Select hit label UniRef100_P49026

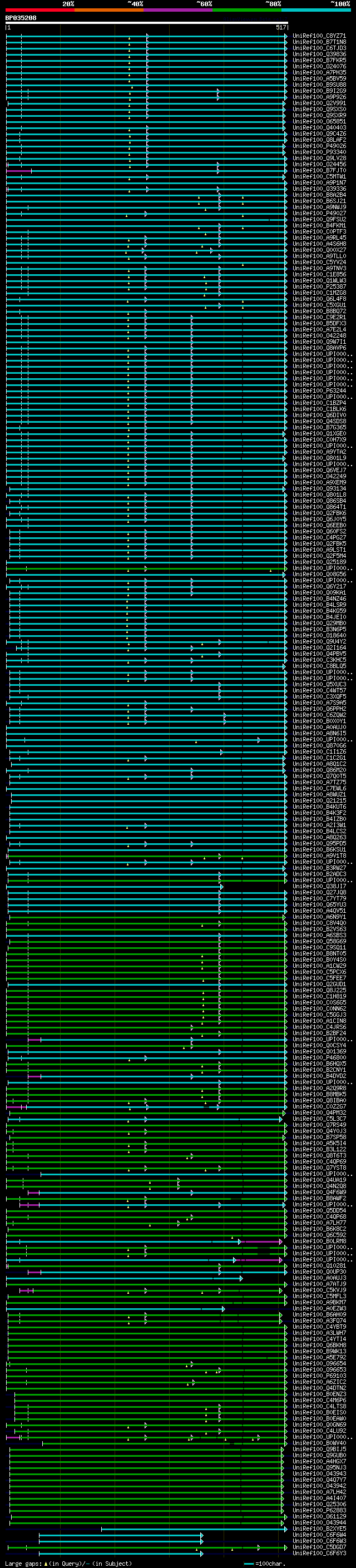(x=319, y=146)
